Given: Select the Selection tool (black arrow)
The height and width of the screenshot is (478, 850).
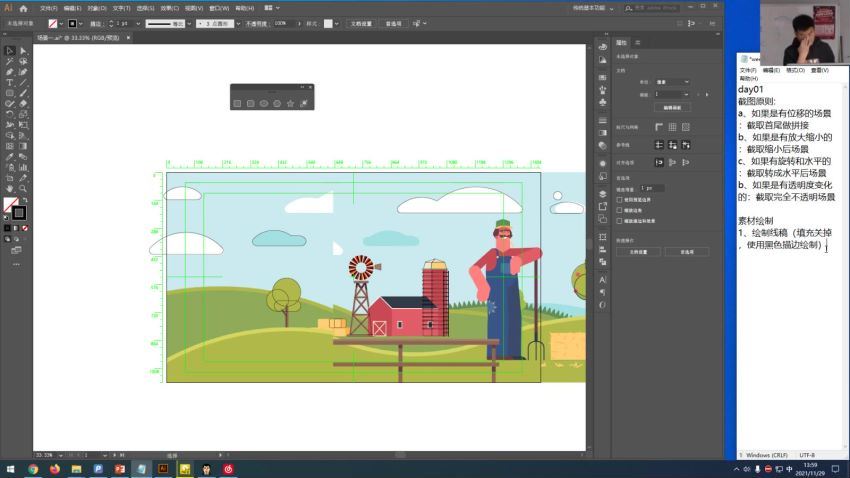Looking at the screenshot, I should 10,51.
